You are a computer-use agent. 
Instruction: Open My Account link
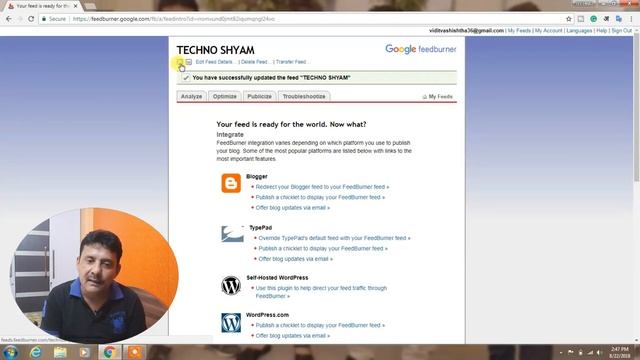pyautogui.click(x=549, y=31)
